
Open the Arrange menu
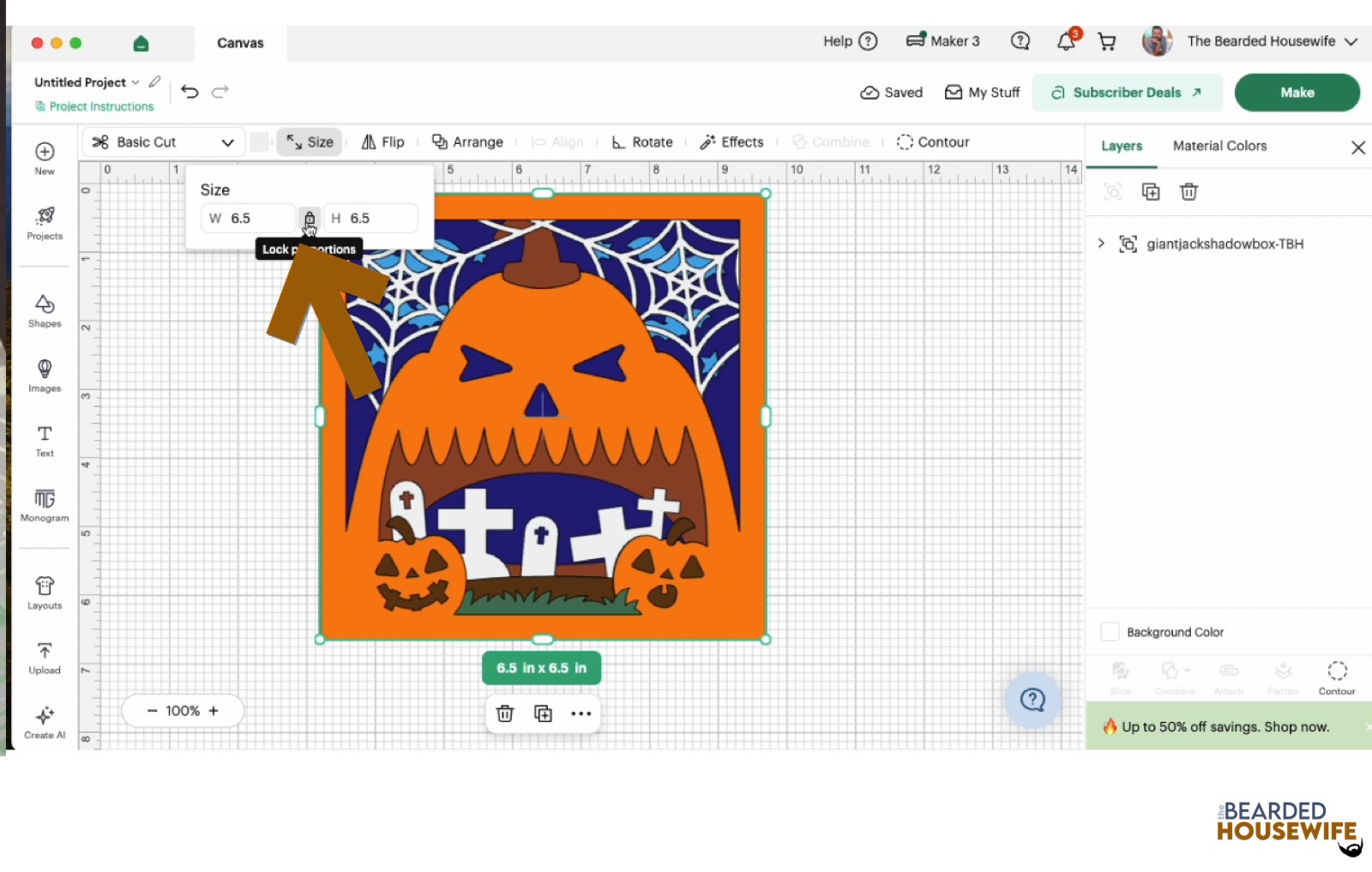[x=467, y=142]
